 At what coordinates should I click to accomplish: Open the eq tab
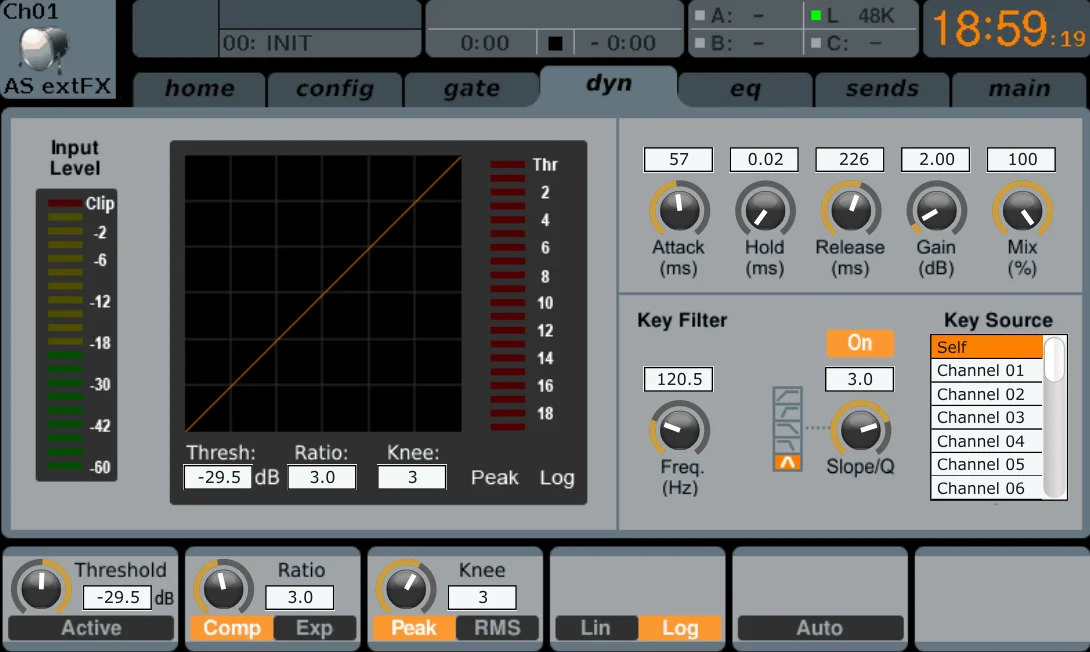(x=745, y=89)
